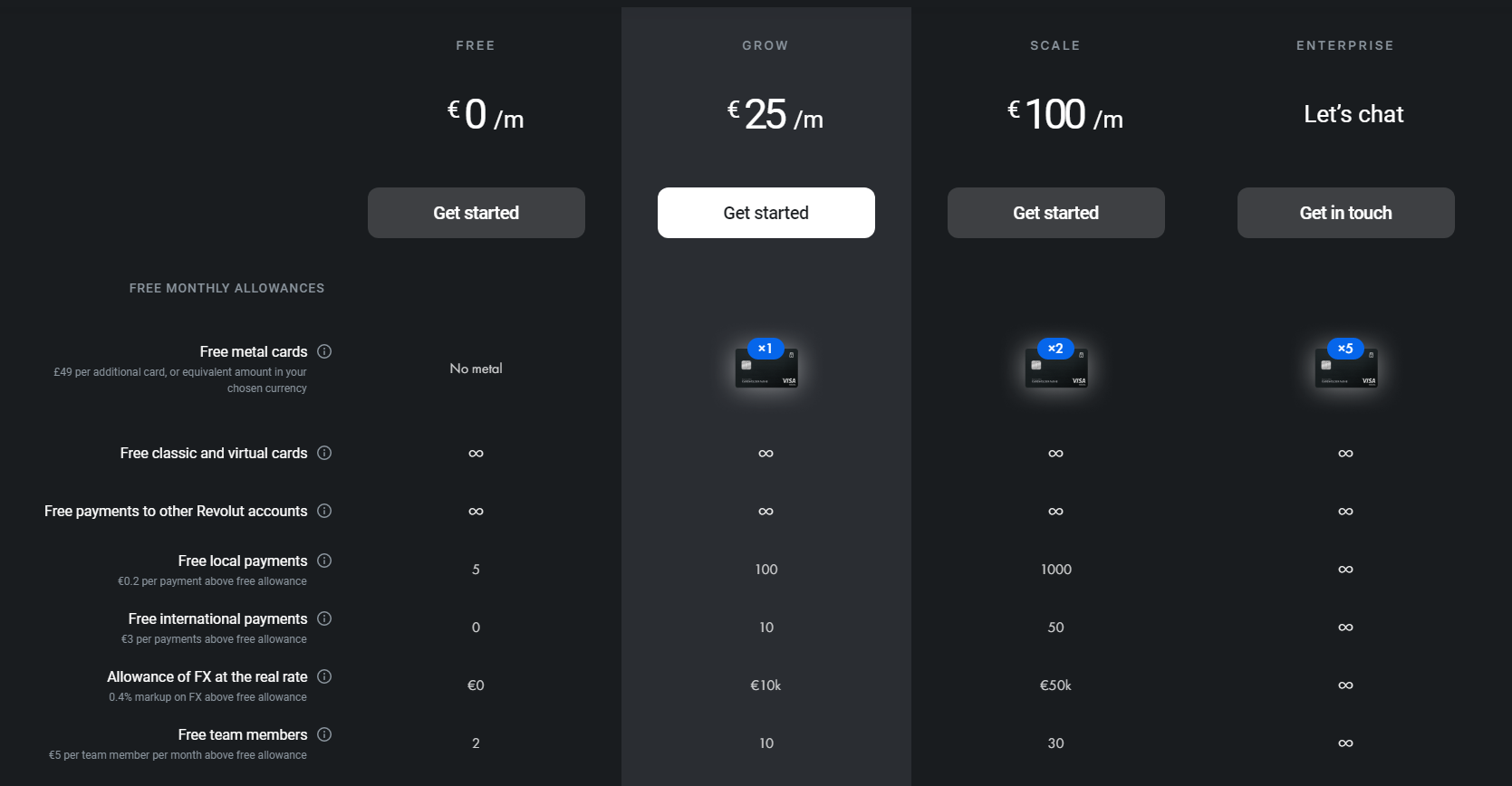Click the Enterprise plan metal card image
1512x786 pixels.
[1346, 371]
